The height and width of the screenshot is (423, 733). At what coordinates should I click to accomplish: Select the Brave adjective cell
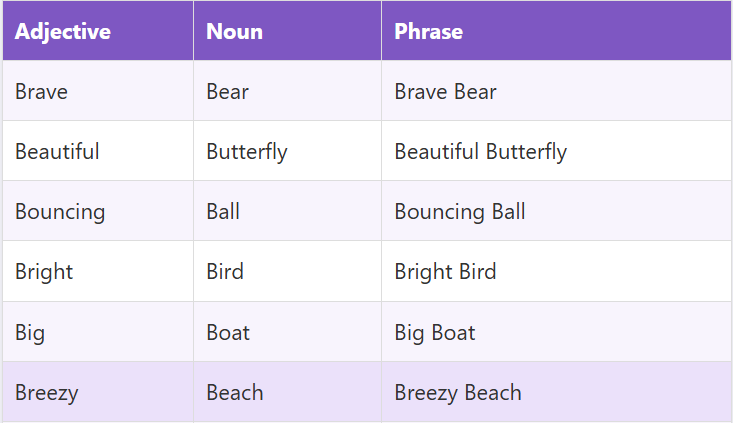click(42, 92)
